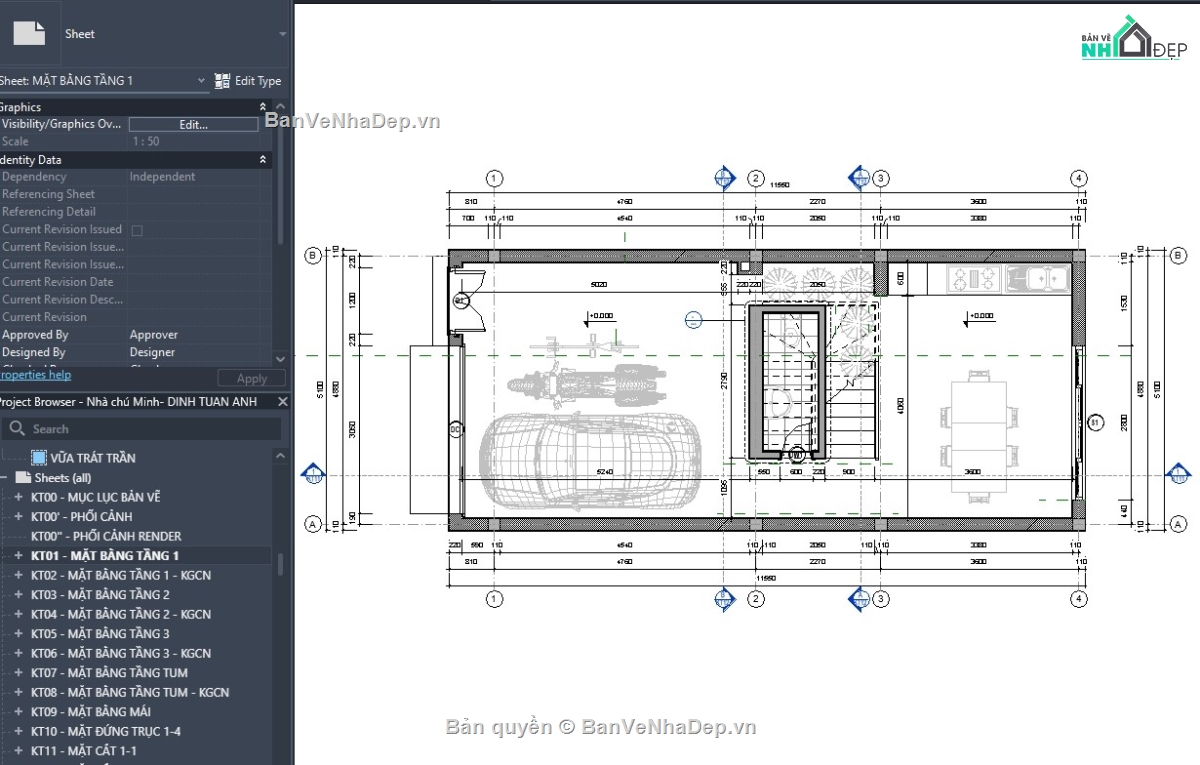Image resolution: width=1200 pixels, height=765 pixels.
Task: Select KT00'' - PHỐI CẢNH RENDER sheet
Action: point(106,536)
